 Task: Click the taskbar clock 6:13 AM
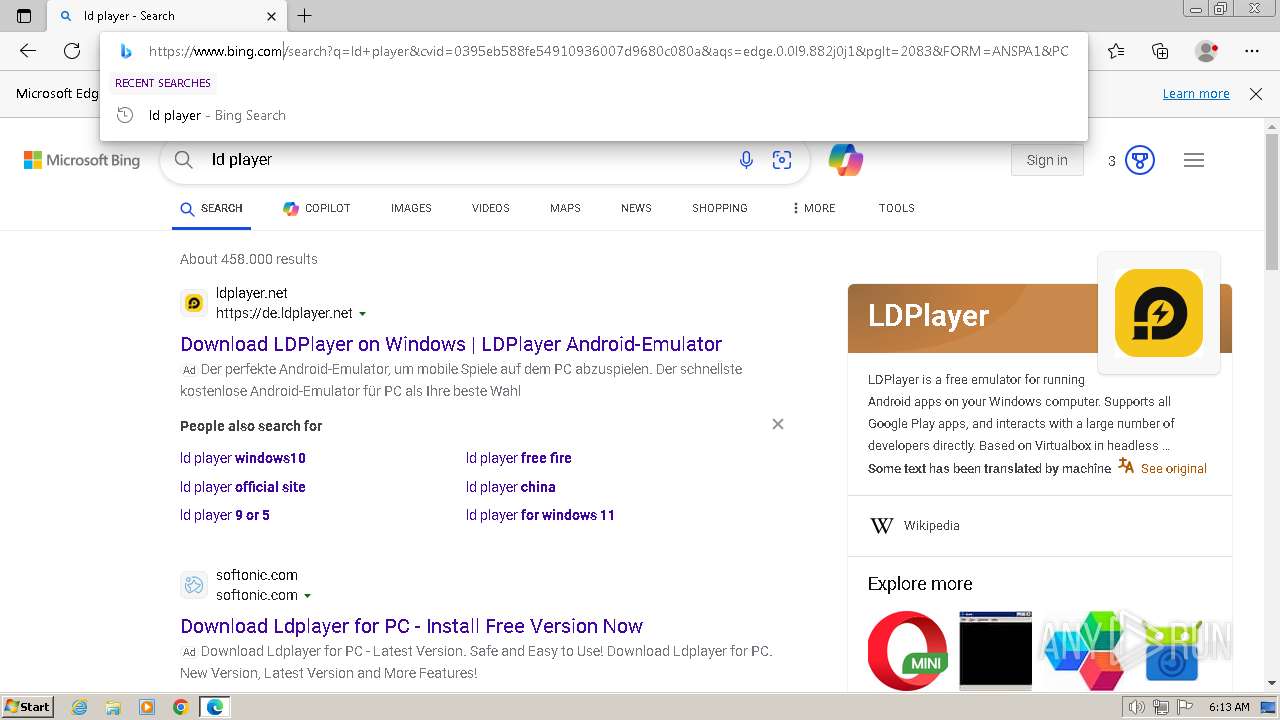point(1229,707)
